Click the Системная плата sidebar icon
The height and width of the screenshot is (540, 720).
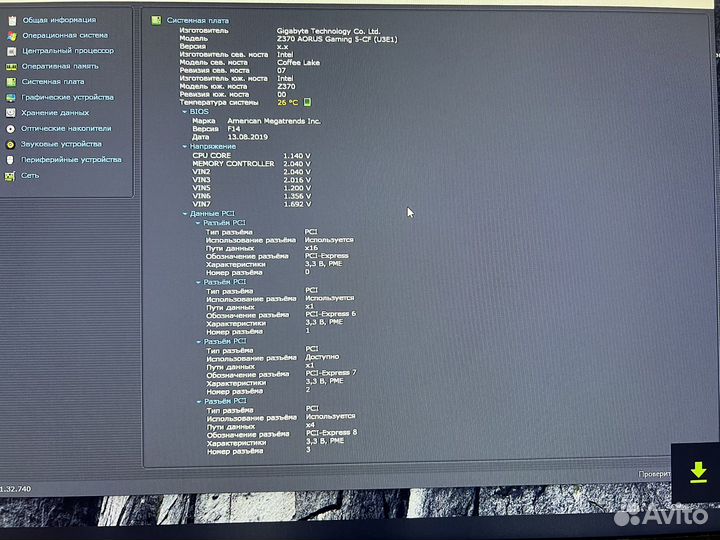11,82
